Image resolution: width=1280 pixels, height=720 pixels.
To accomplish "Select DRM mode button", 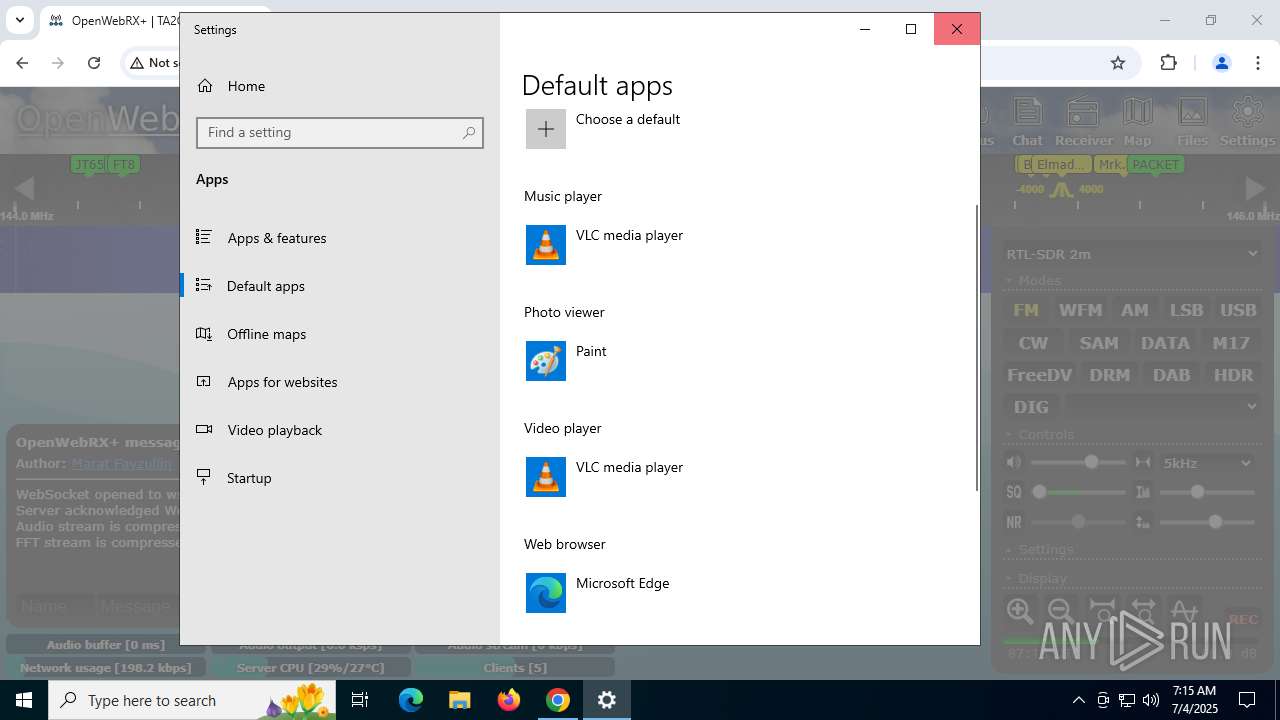I will pyautogui.click(x=1110, y=376).
